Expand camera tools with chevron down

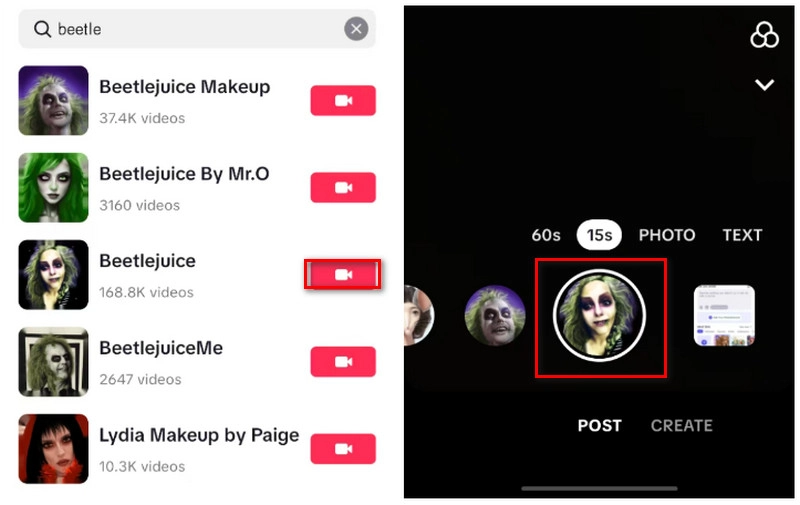coord(764,84)
